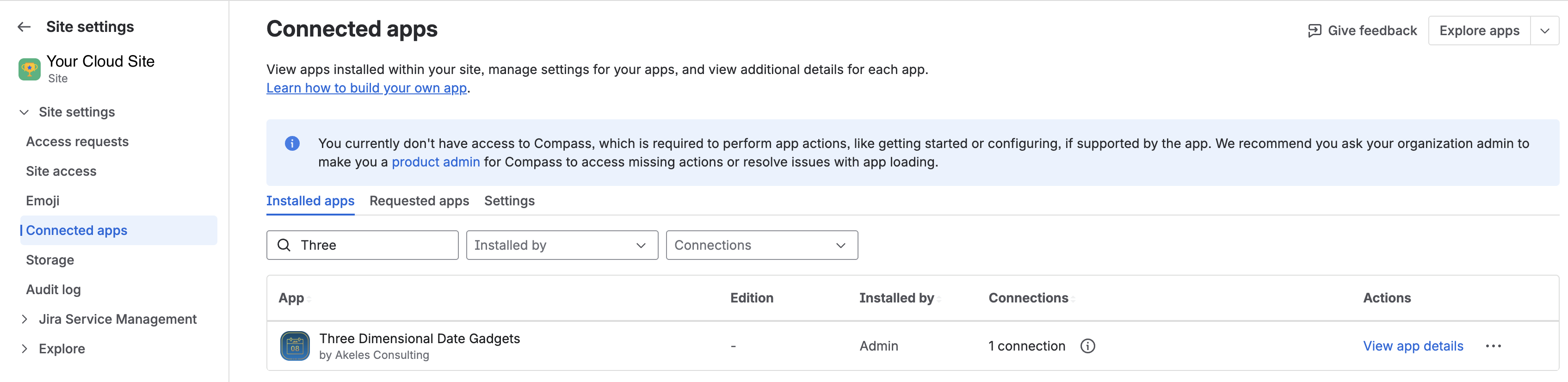This screenshot has height=382, width=1568.
Task: Switch to the Settings tab
Action: 509,201
